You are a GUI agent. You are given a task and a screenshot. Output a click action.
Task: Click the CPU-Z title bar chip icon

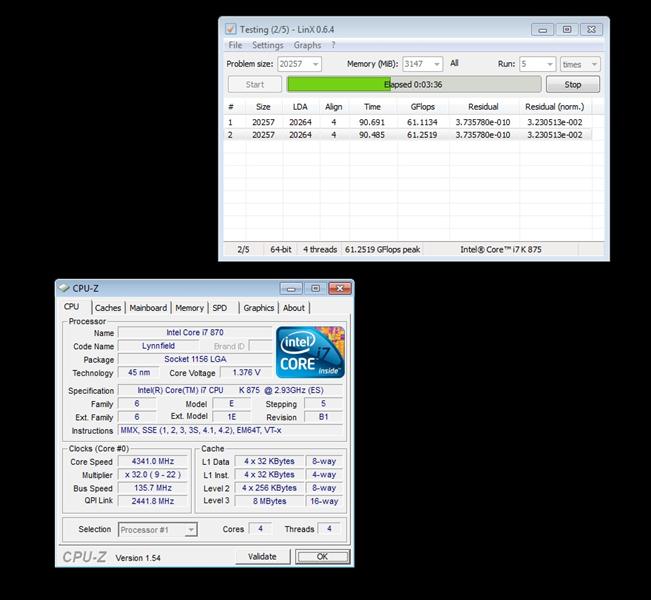[x=64, y=288]
